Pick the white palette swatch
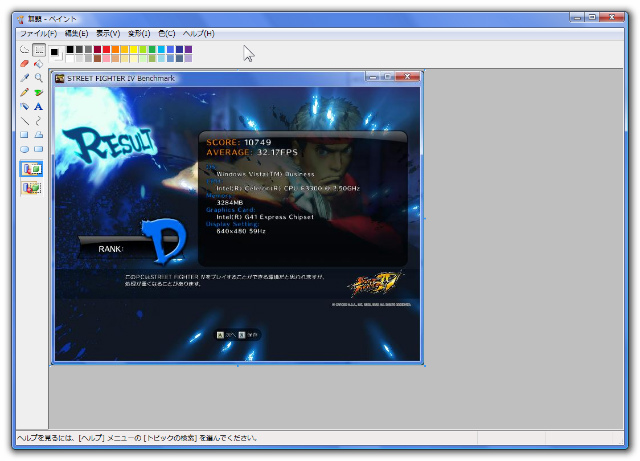640x461 pixels. [70, 58]
